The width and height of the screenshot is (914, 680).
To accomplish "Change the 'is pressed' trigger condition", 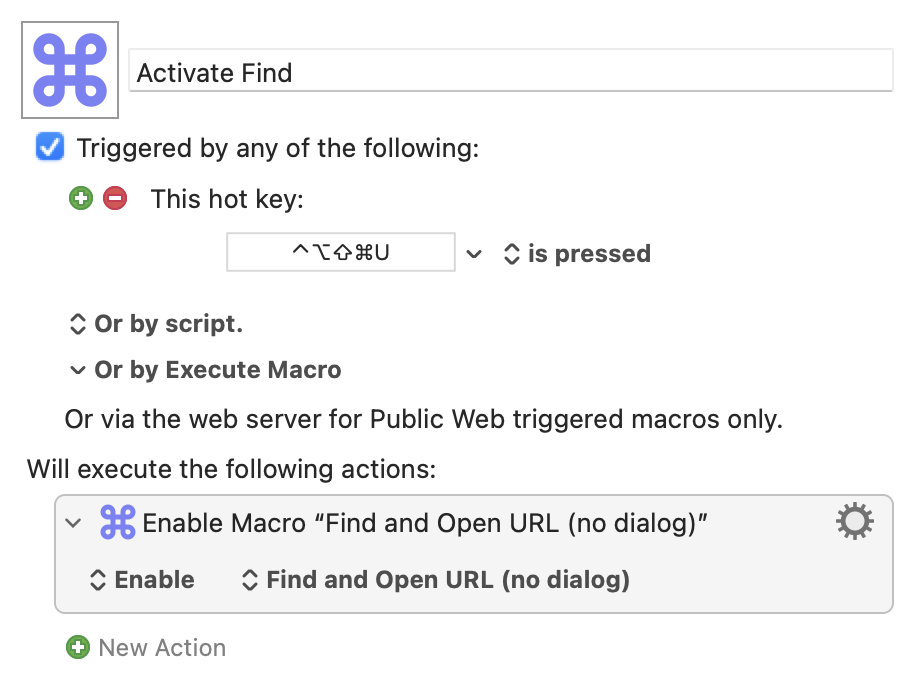I will point(577,253).
